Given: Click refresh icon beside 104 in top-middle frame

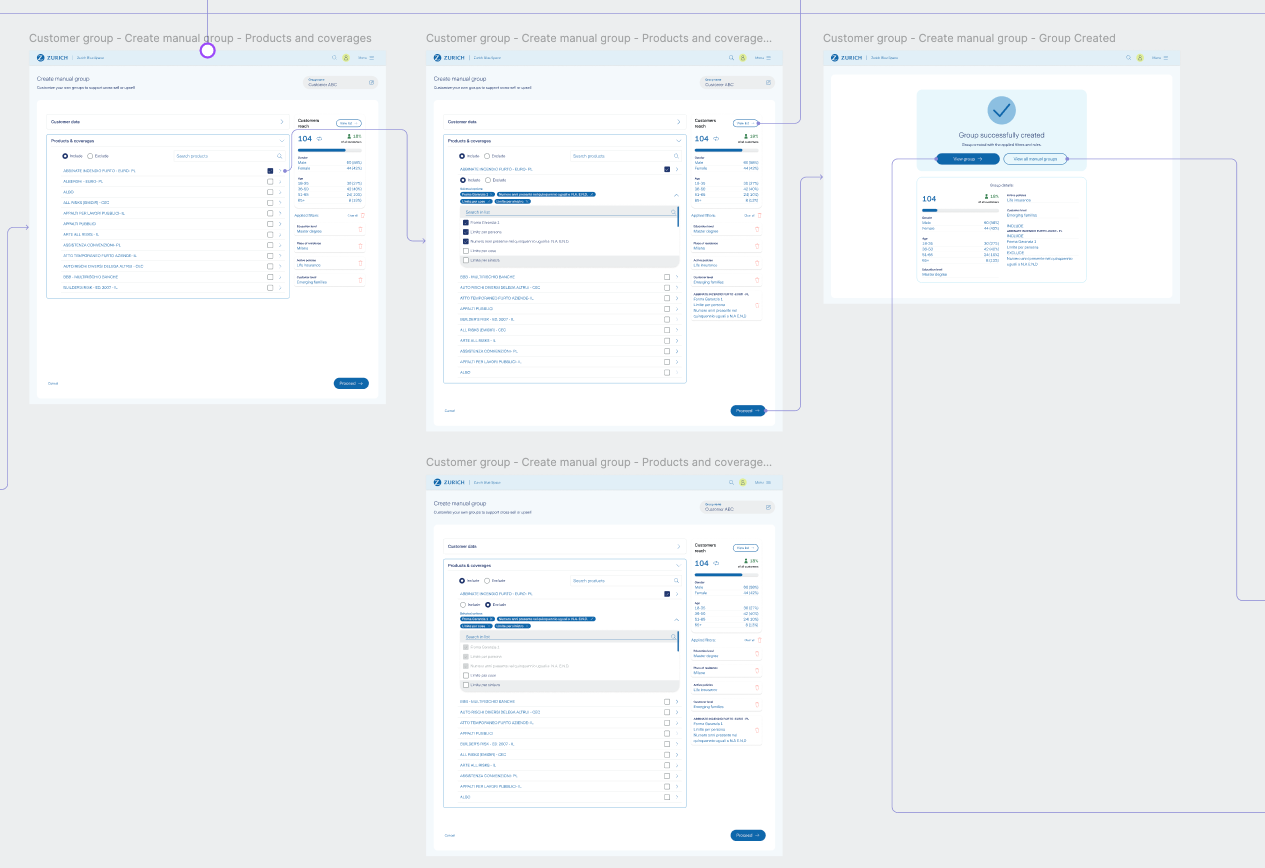Looking at the screenshot, I should pos(718,139).
